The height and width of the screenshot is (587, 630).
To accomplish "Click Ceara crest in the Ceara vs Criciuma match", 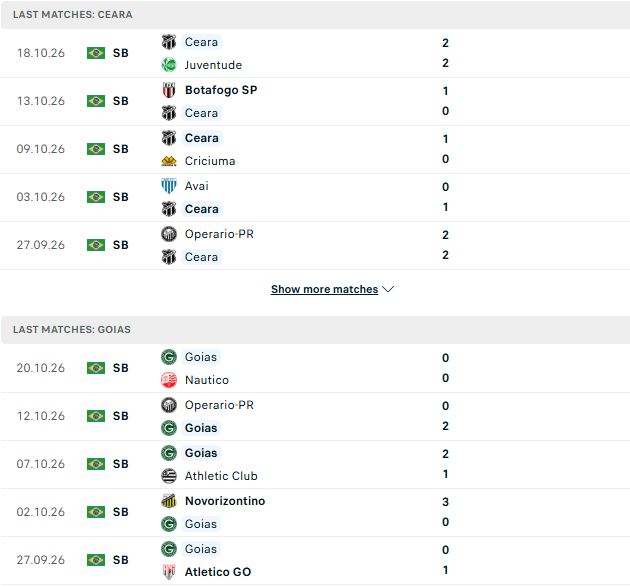I will point(169,138).
